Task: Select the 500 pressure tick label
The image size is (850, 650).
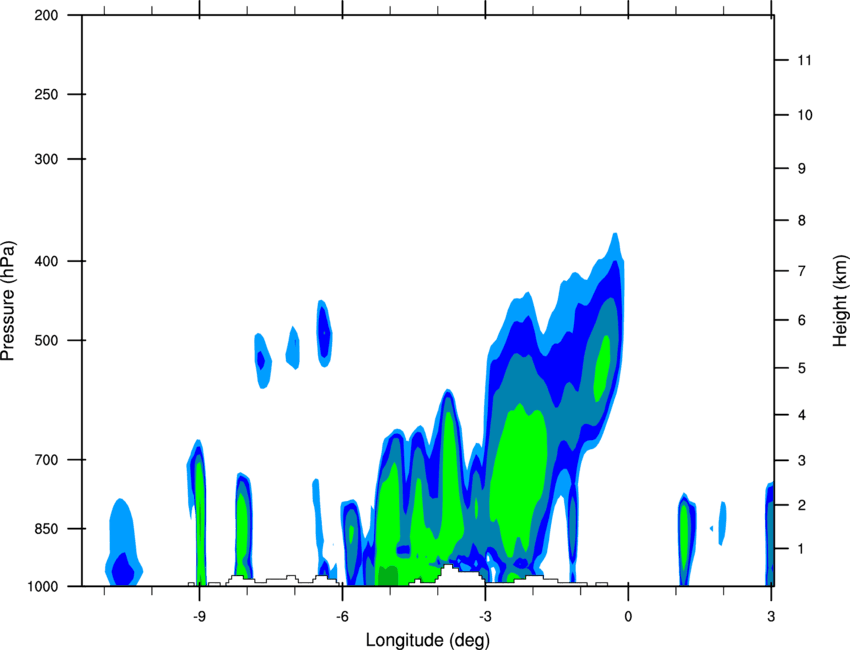Action: (46, 340)
